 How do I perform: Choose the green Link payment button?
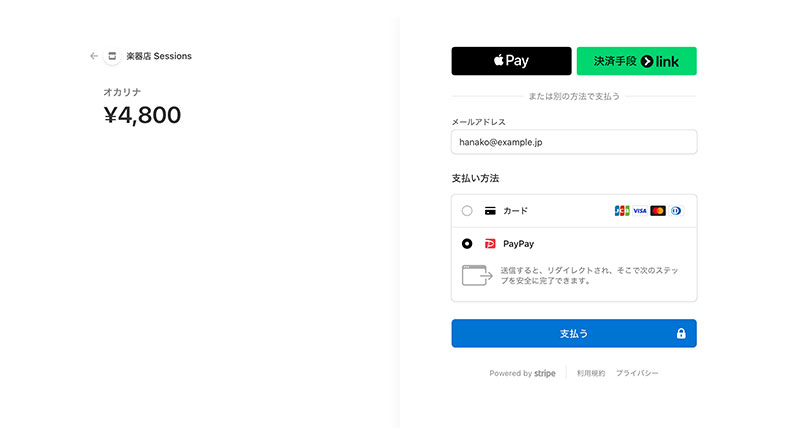[x=636, y=61]
